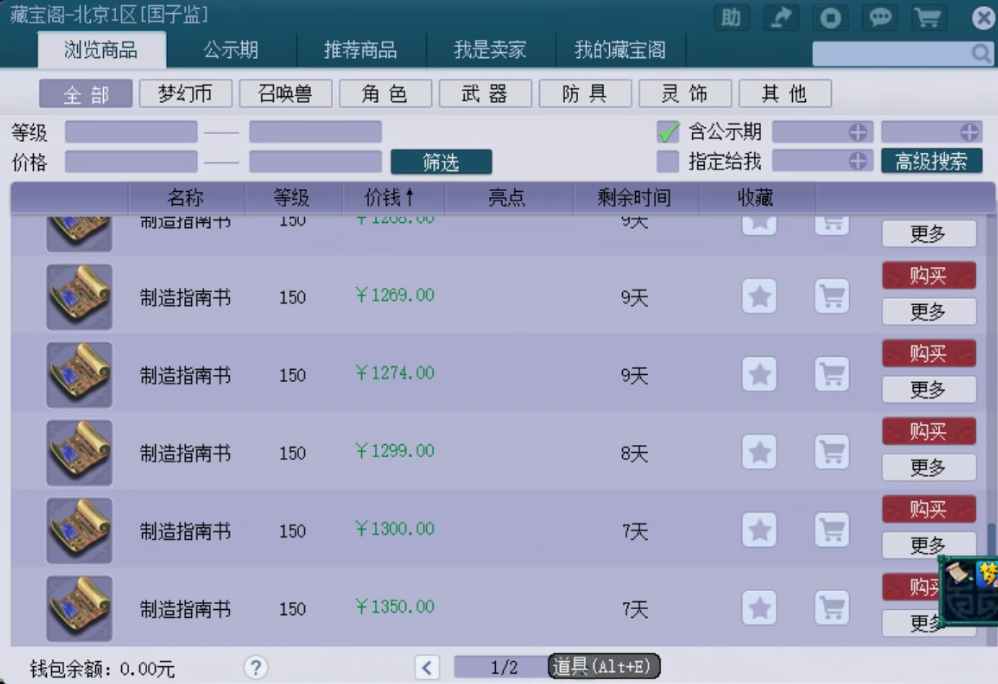Click the previous page arrow icon

coord(428,668)
